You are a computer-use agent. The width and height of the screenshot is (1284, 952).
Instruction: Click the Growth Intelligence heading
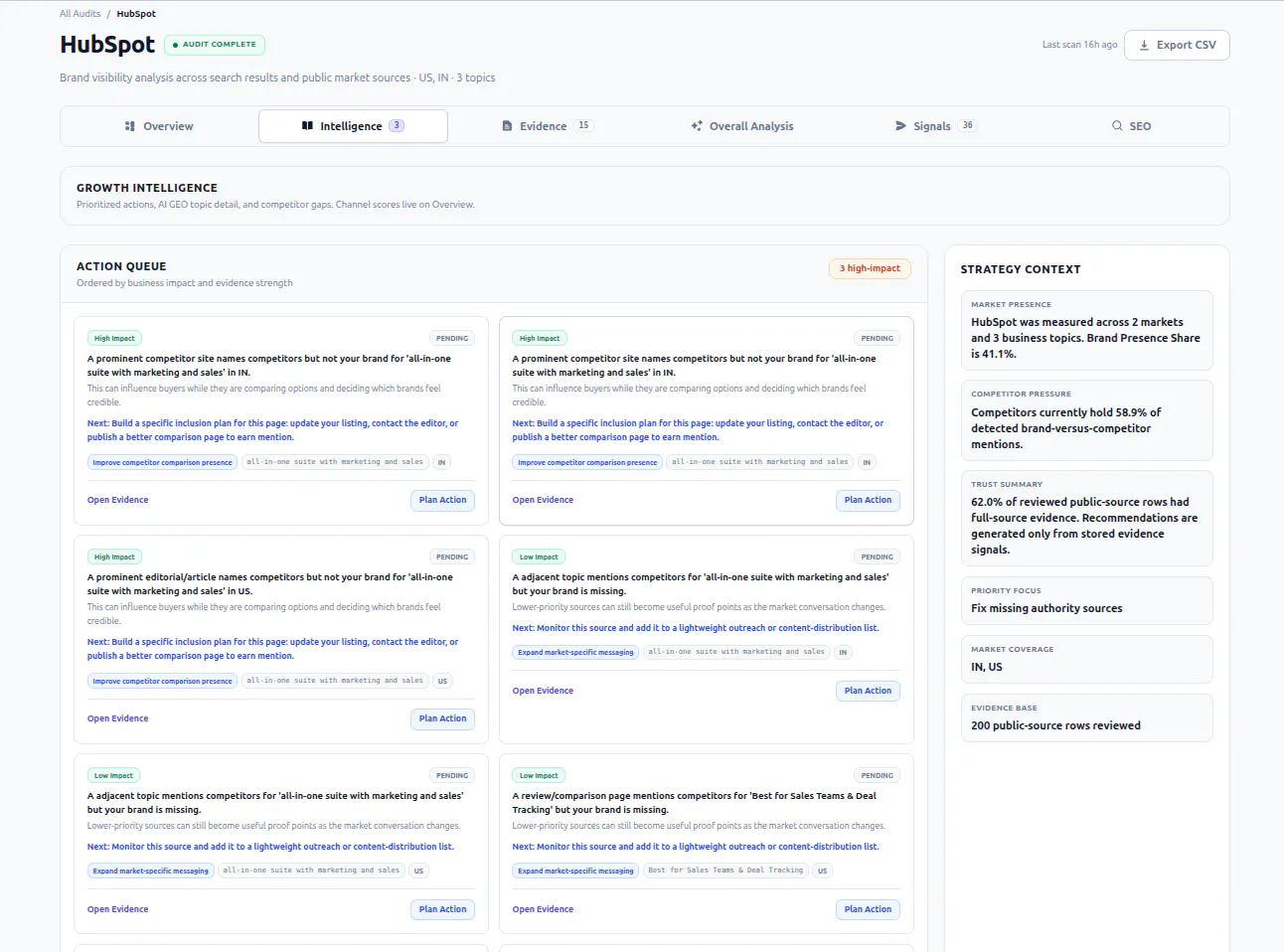(147, 188)
